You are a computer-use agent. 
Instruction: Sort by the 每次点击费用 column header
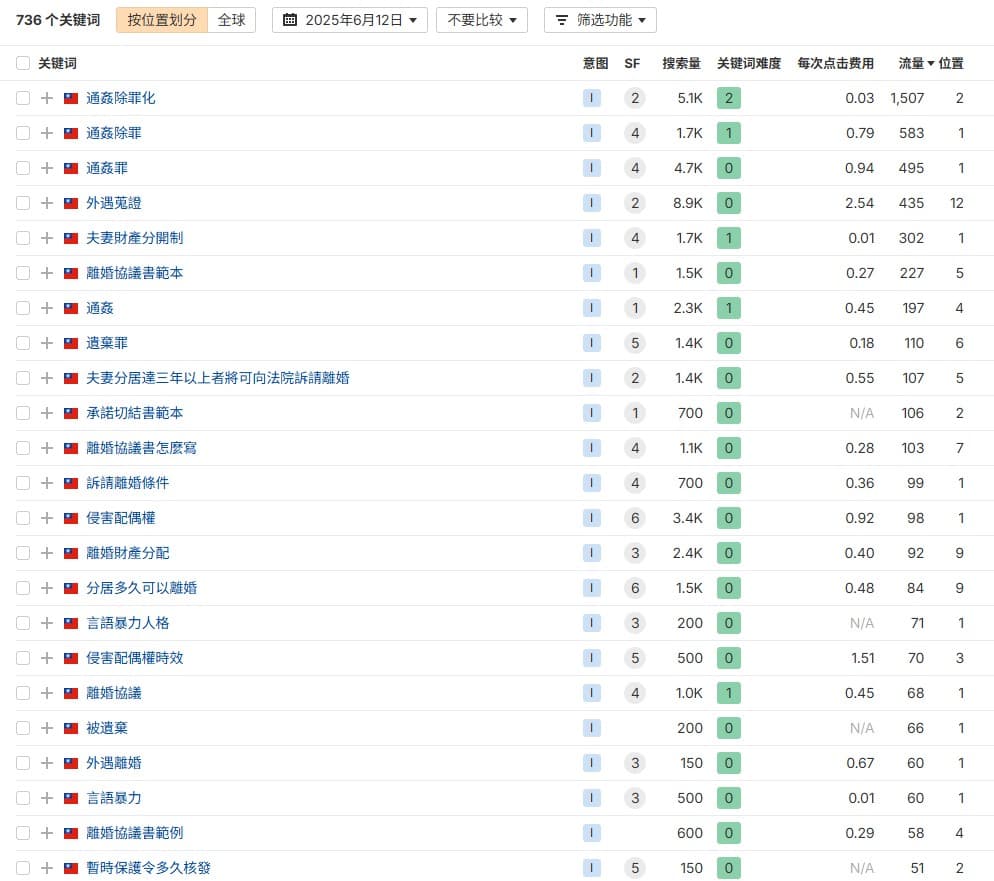pos(836,63)
